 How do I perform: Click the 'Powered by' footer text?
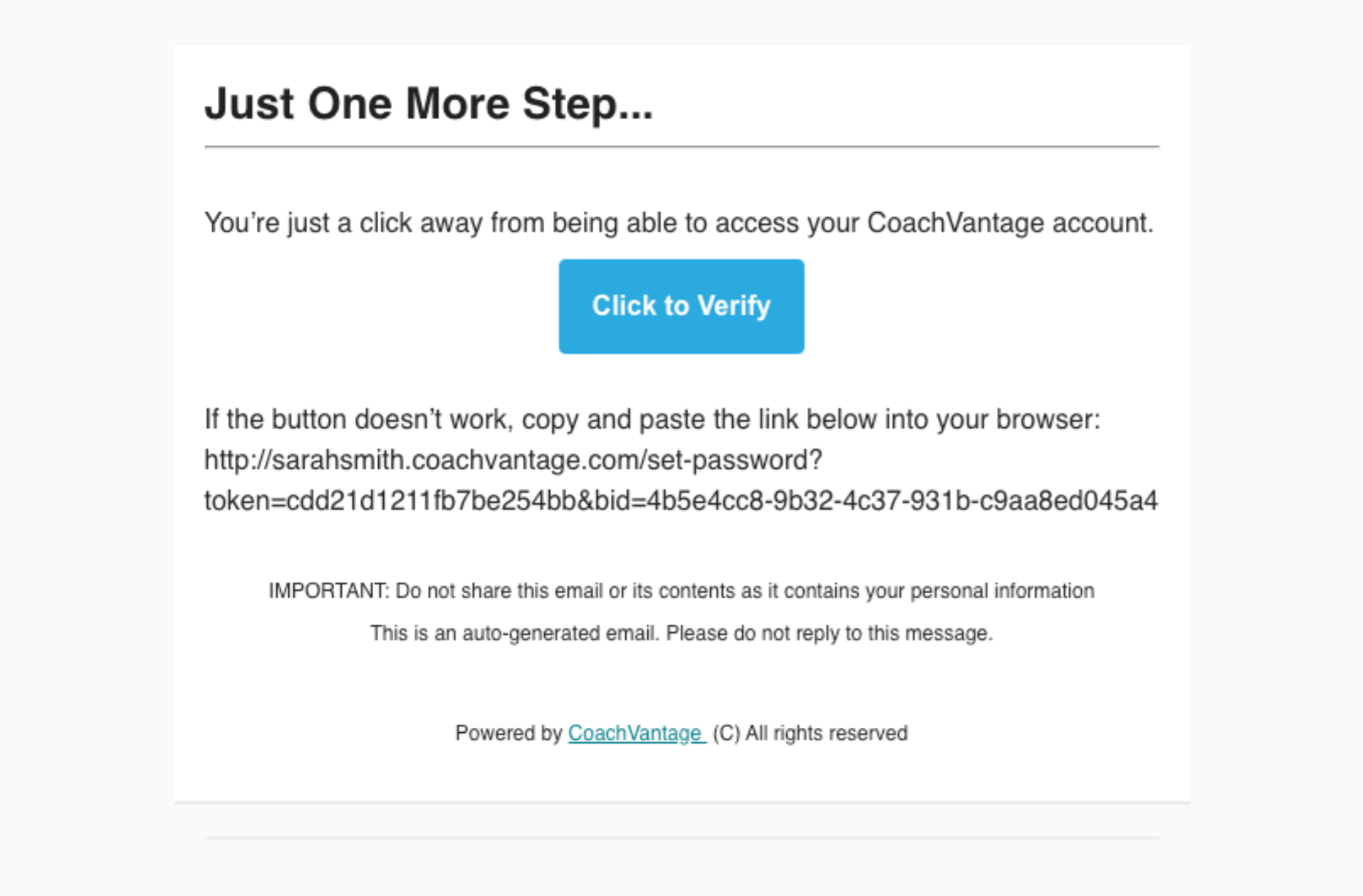[509, 733]
